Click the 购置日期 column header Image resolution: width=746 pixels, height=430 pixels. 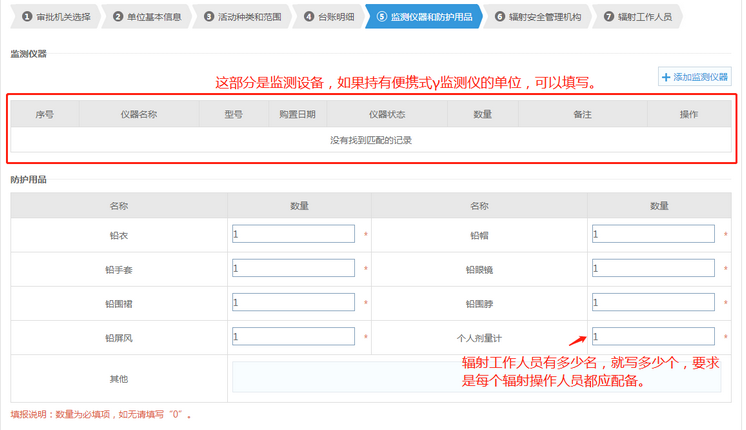[x=297, y=114]
